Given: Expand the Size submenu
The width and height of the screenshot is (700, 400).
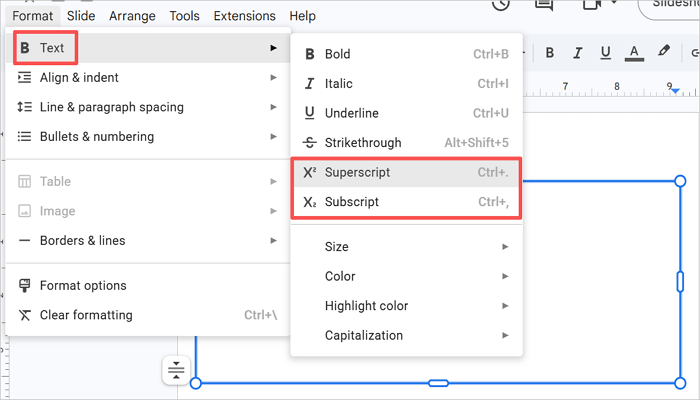Looking at the screenshot, I should (x=406, y=247).
